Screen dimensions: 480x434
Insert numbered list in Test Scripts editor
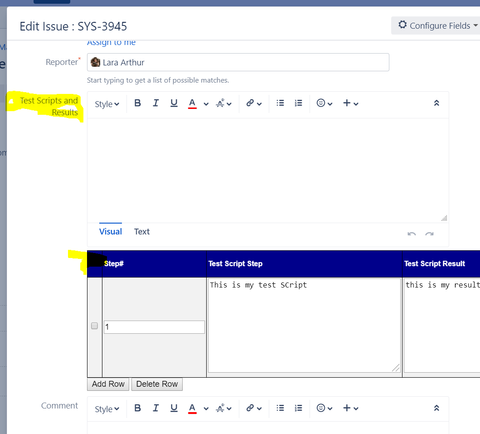(298, 103)
